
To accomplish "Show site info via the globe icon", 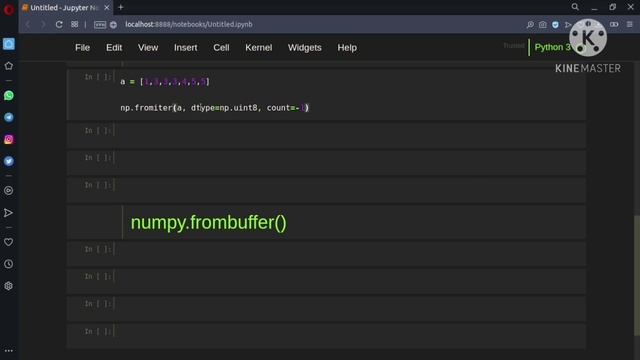I will (x=113, y=25).
